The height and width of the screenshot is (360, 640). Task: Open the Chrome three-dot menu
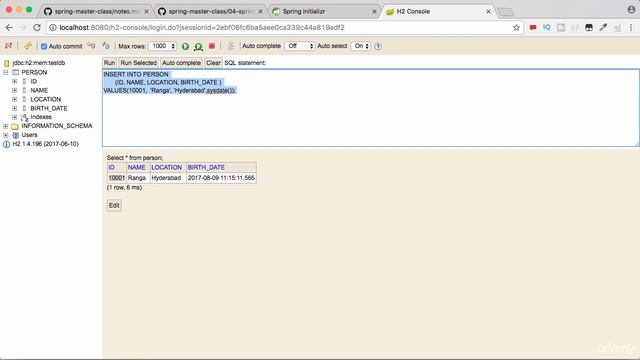tap(631, 27)
